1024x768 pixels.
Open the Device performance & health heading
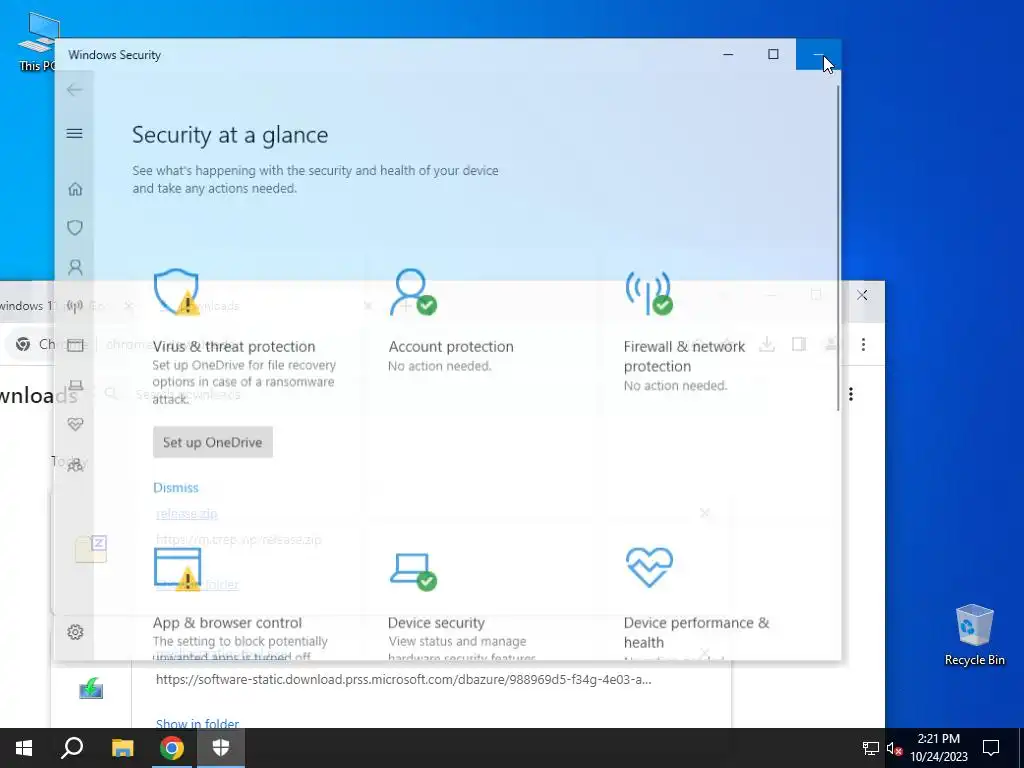(696, 632)
